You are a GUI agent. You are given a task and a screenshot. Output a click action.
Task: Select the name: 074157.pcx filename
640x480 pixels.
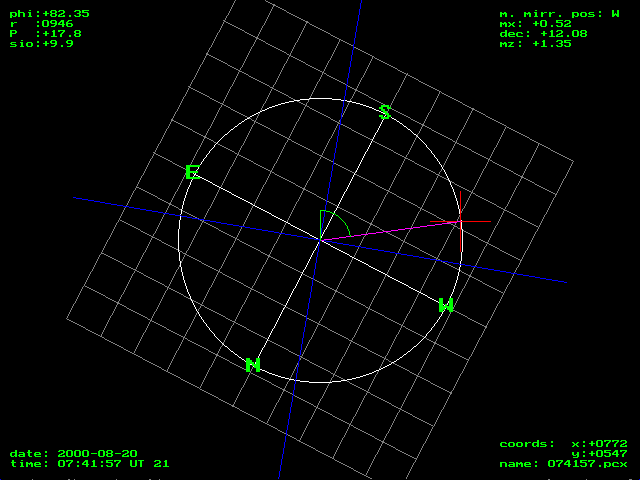point(563,464)
